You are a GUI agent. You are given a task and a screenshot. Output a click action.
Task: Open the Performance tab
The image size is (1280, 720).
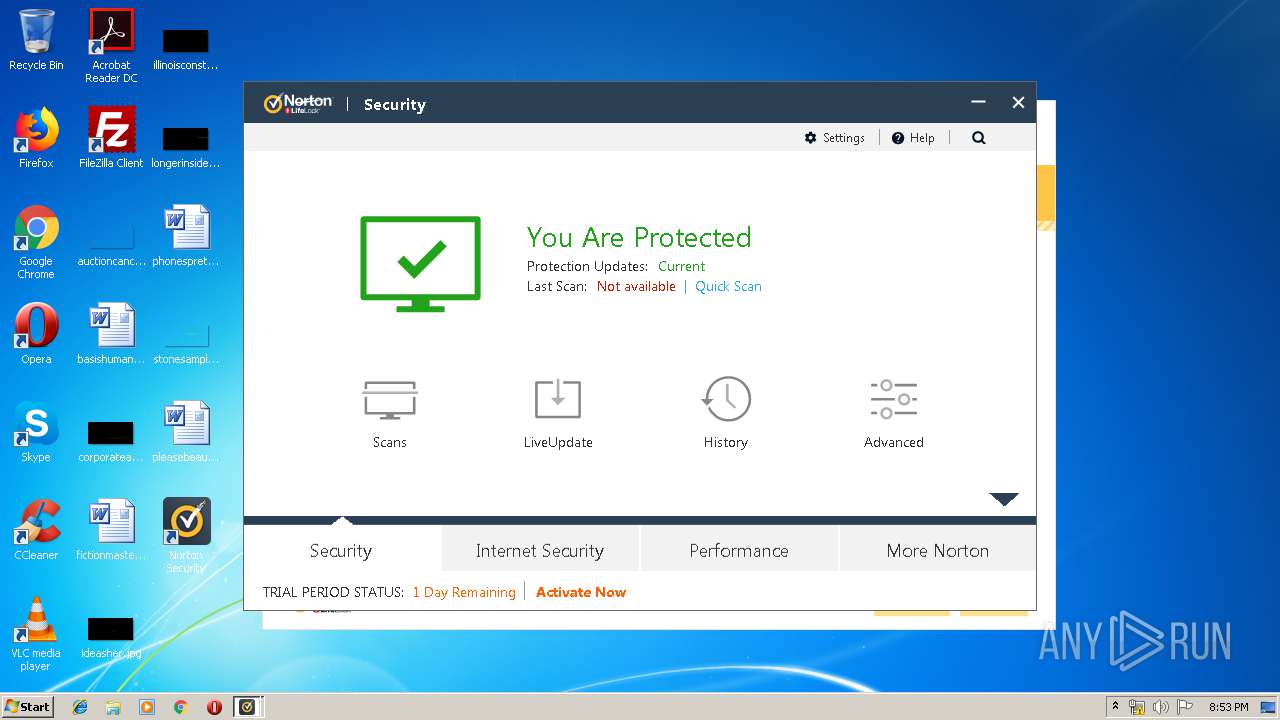coord(739,550)
